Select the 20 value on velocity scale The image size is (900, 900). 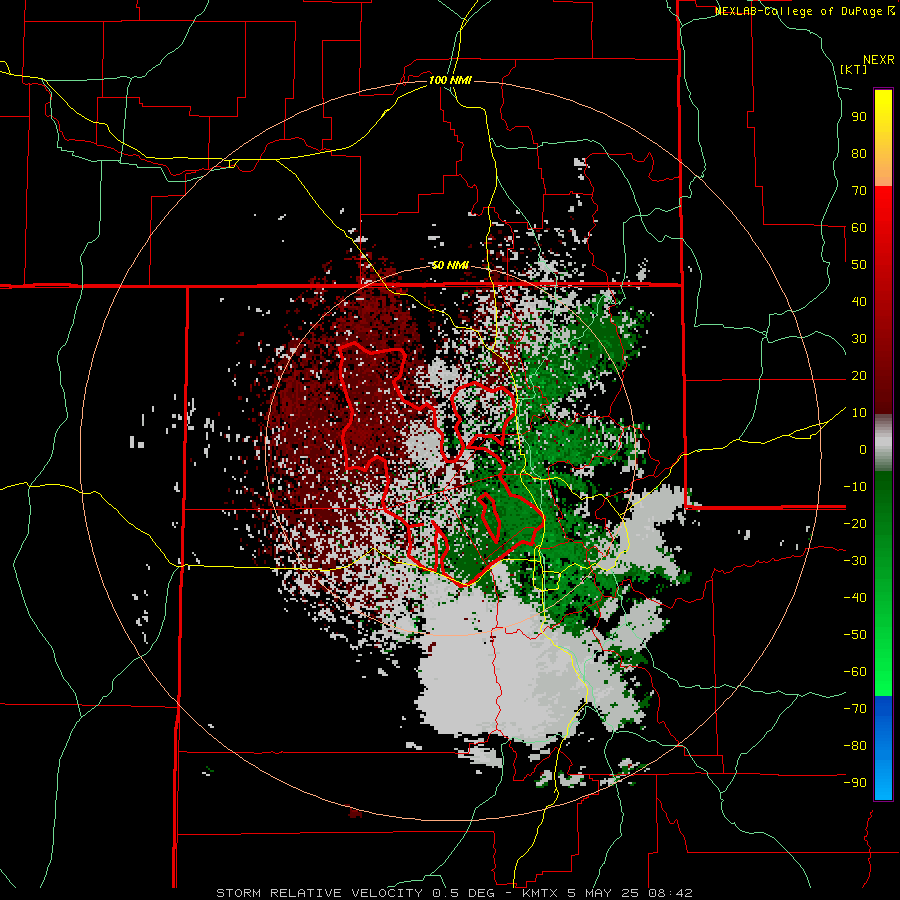(859, 376)
